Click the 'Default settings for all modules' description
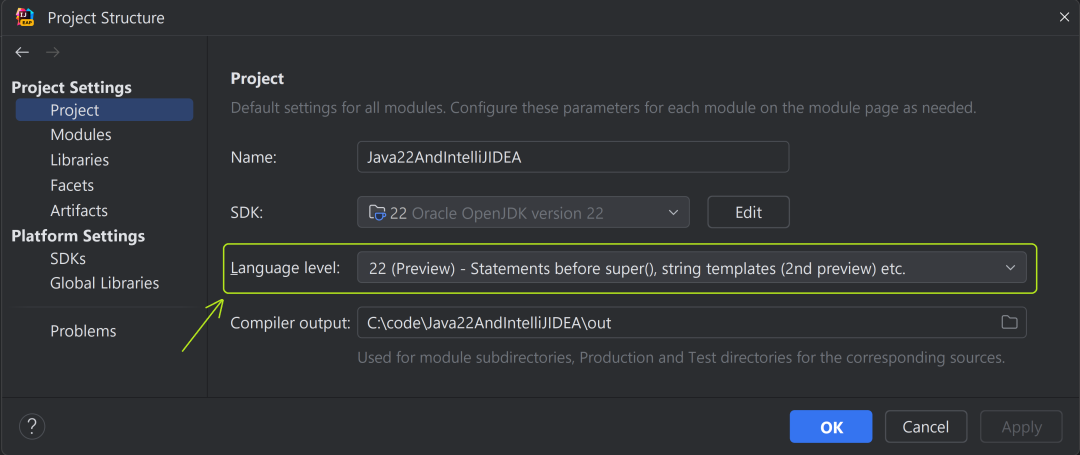The height and width of the screenshot is (455, 1080). click(603, 108)
